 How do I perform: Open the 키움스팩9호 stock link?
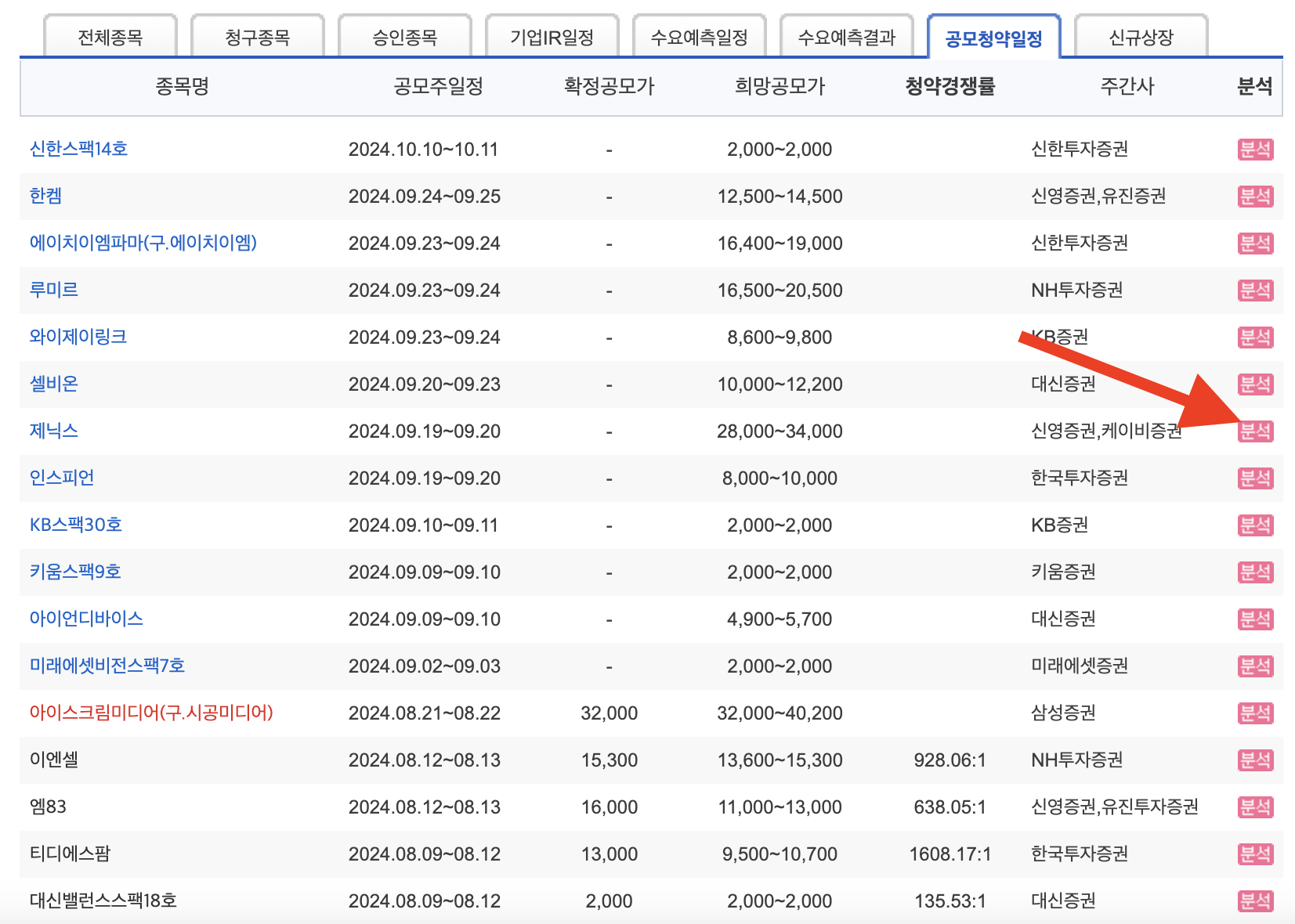pos(75,572)
